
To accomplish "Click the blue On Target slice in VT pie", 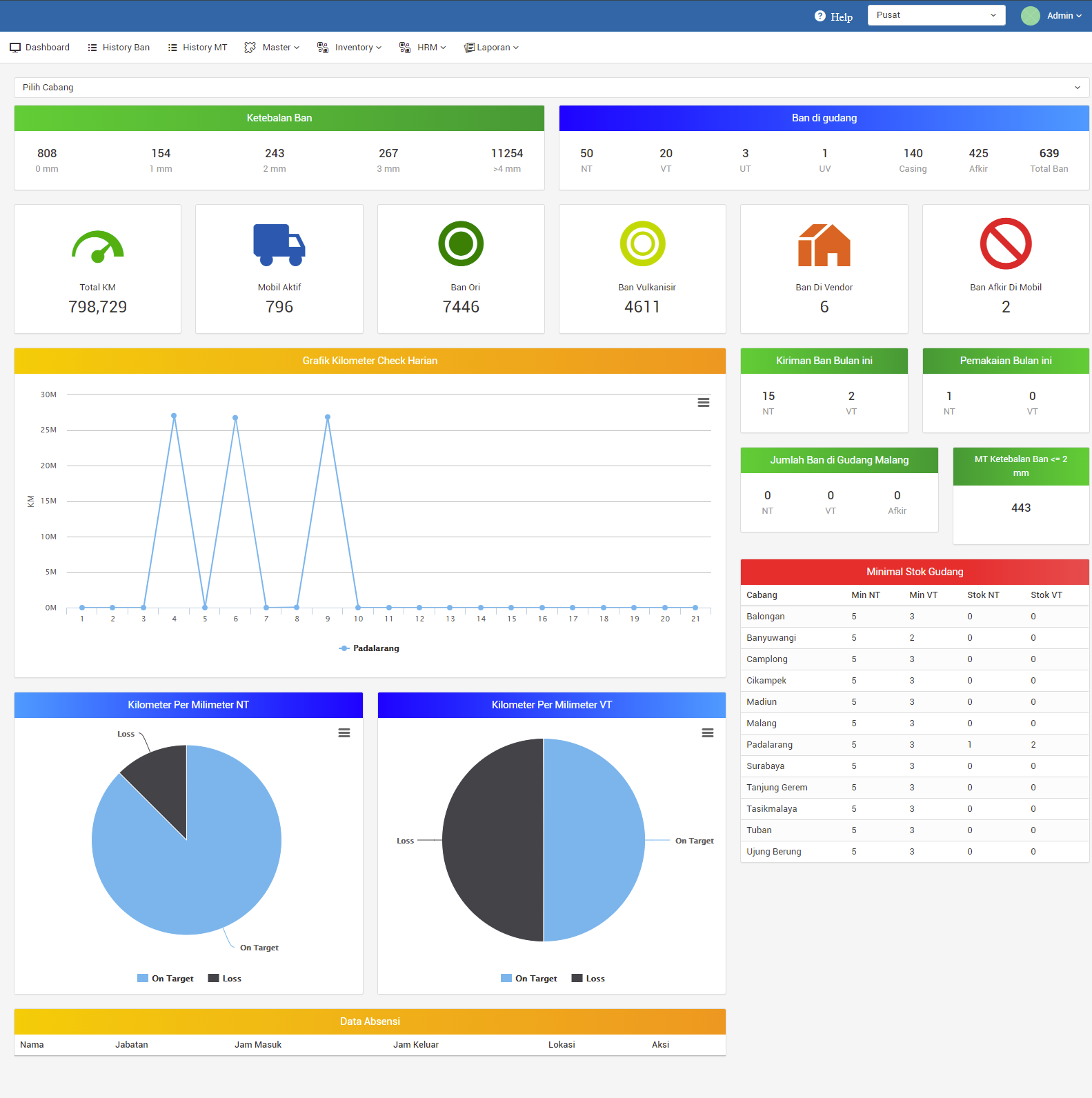I will point(593,840).
